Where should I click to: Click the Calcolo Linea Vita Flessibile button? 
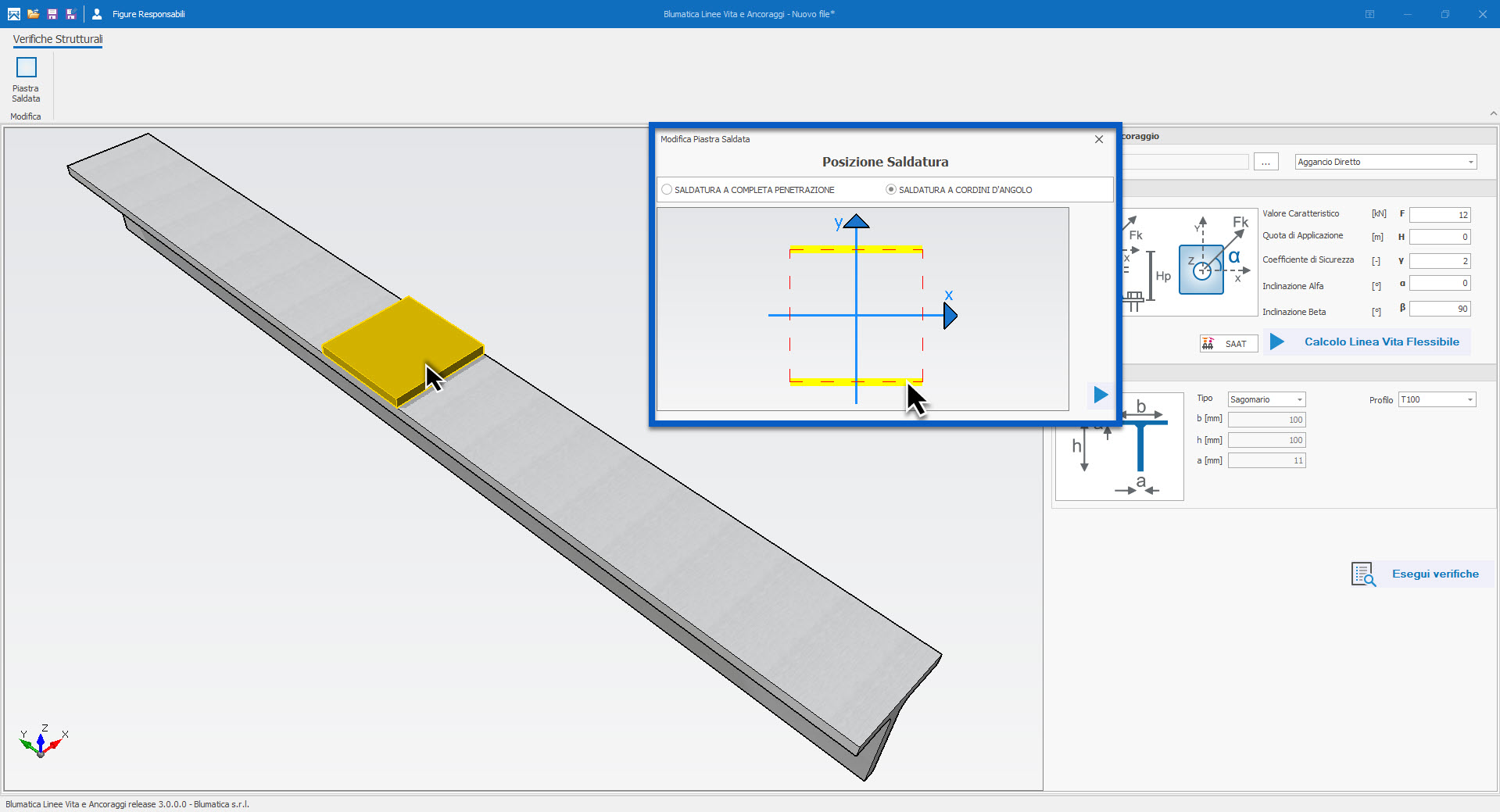pos(1366,342)
